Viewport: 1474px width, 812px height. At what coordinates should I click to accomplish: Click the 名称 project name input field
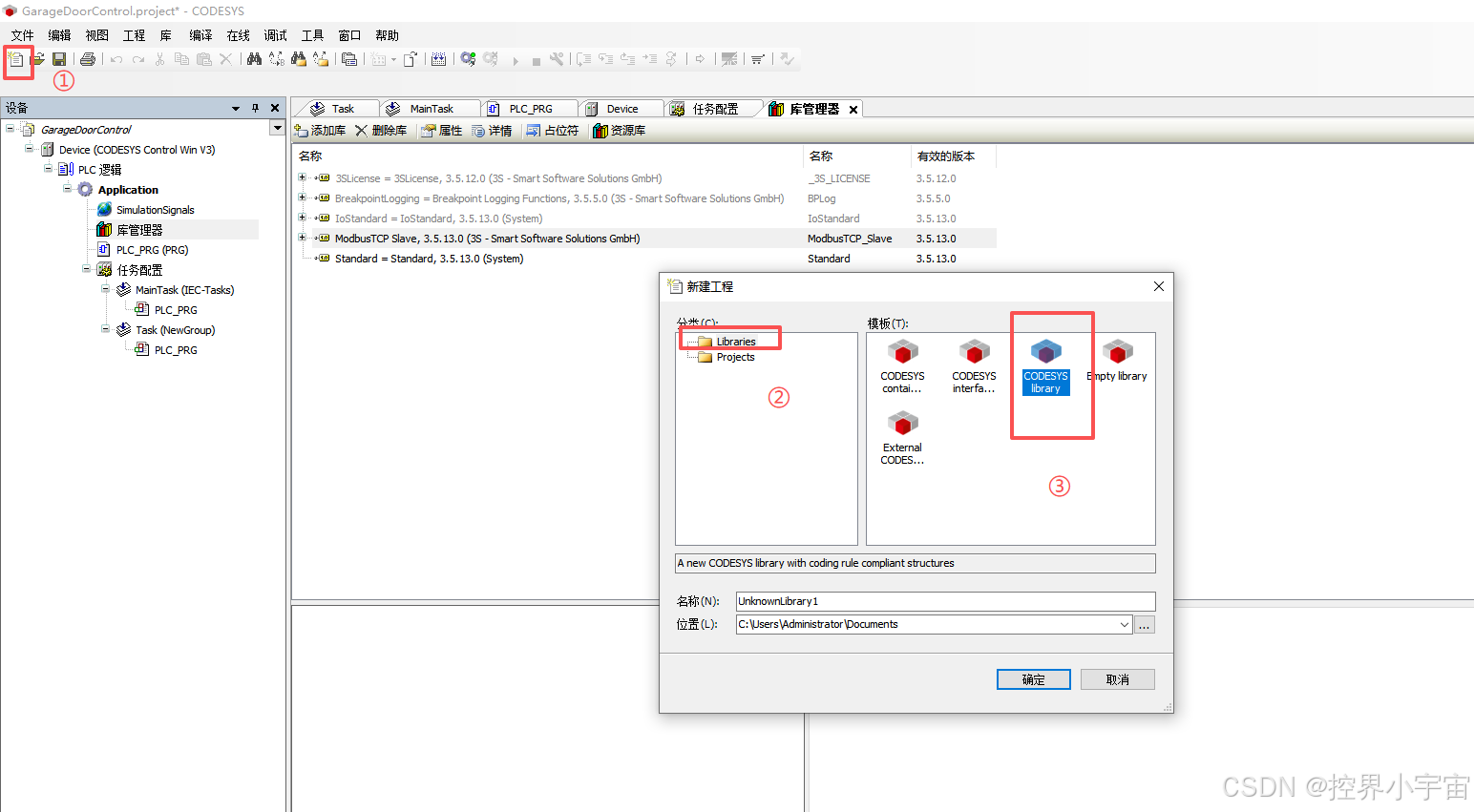click(945, 601)
